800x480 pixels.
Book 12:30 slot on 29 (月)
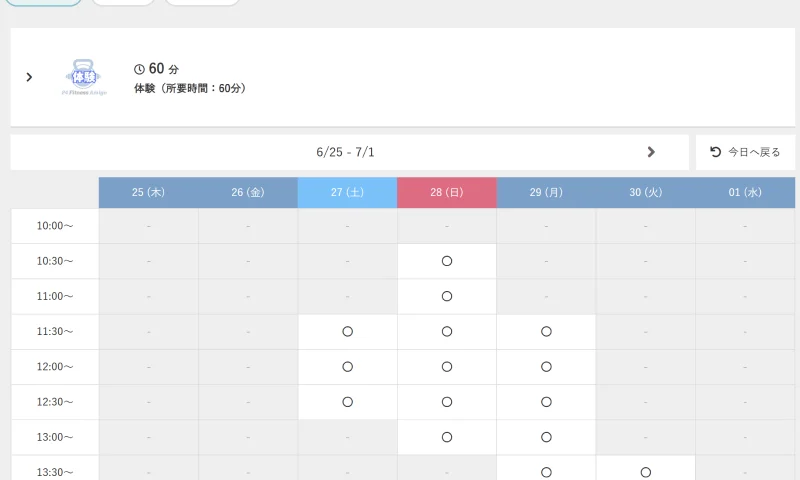point(546,402)
